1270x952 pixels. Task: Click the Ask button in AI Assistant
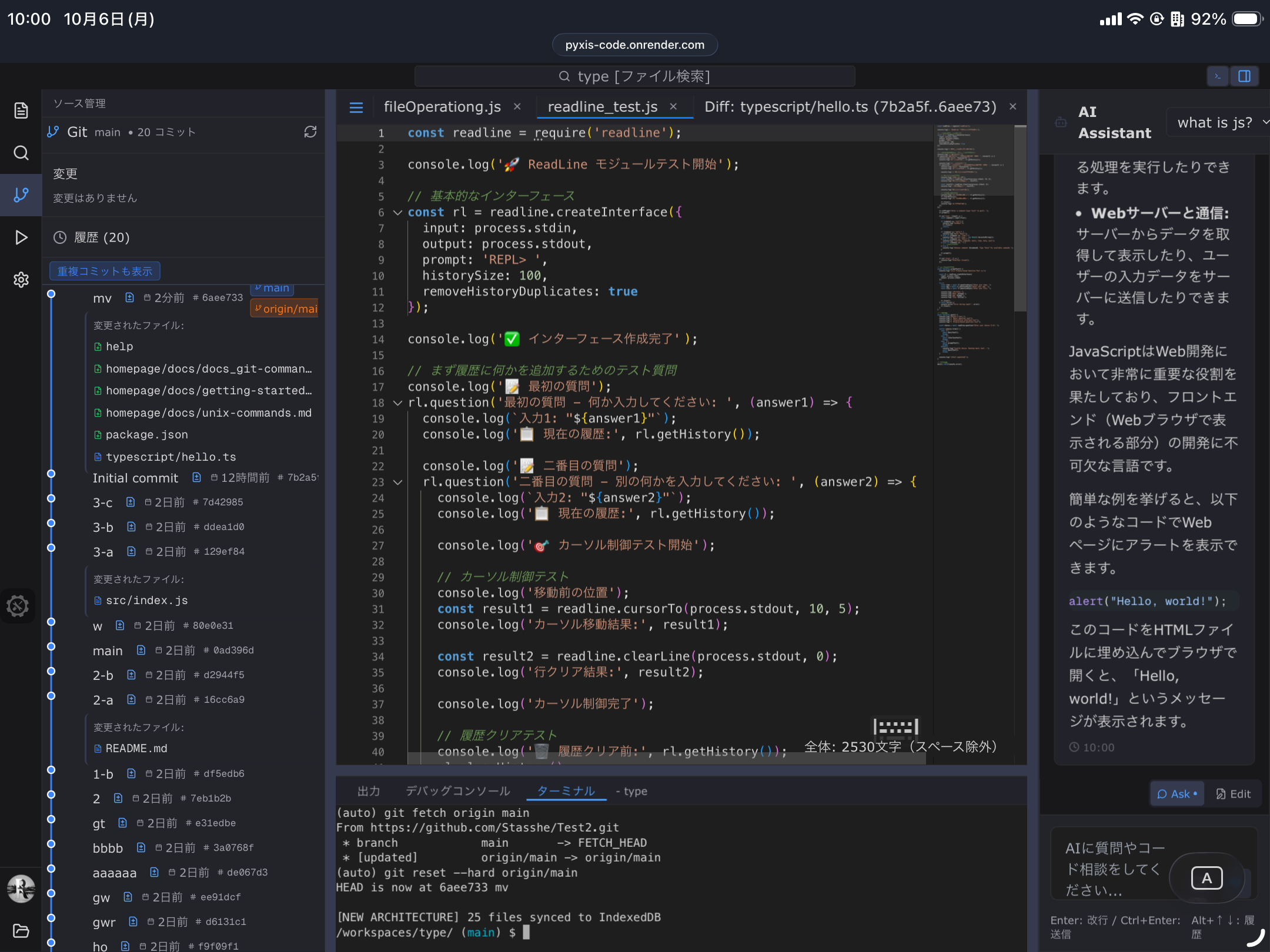(1177, 794)
